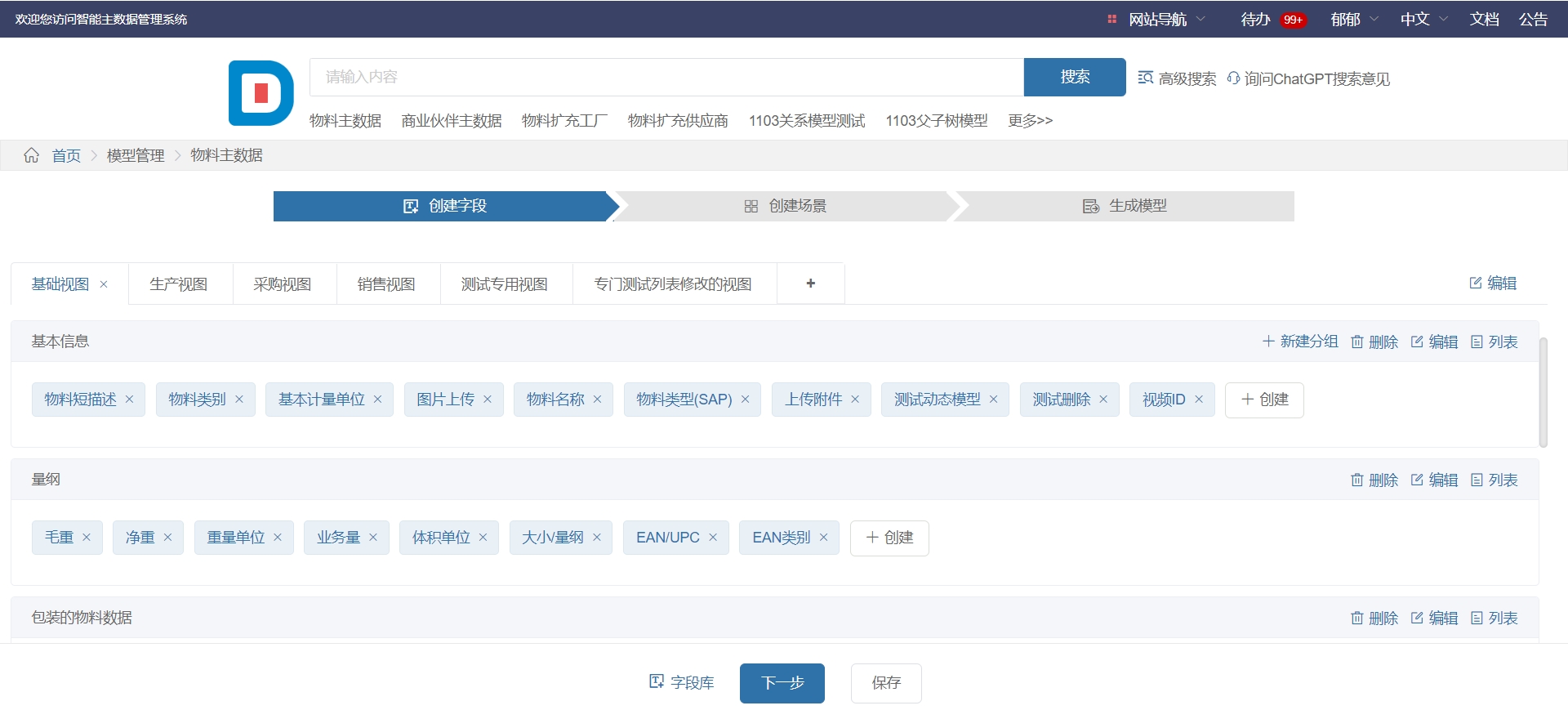Switch to the 销售视图 tab
This screenshot has height=719, width=1568.
click(x=386, y=284)
